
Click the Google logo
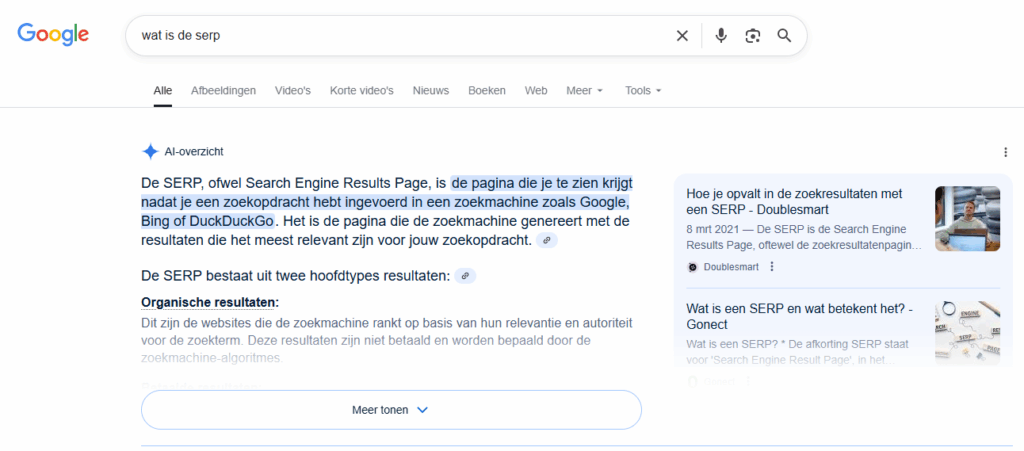pyautogui.click(x=53, y=34)
